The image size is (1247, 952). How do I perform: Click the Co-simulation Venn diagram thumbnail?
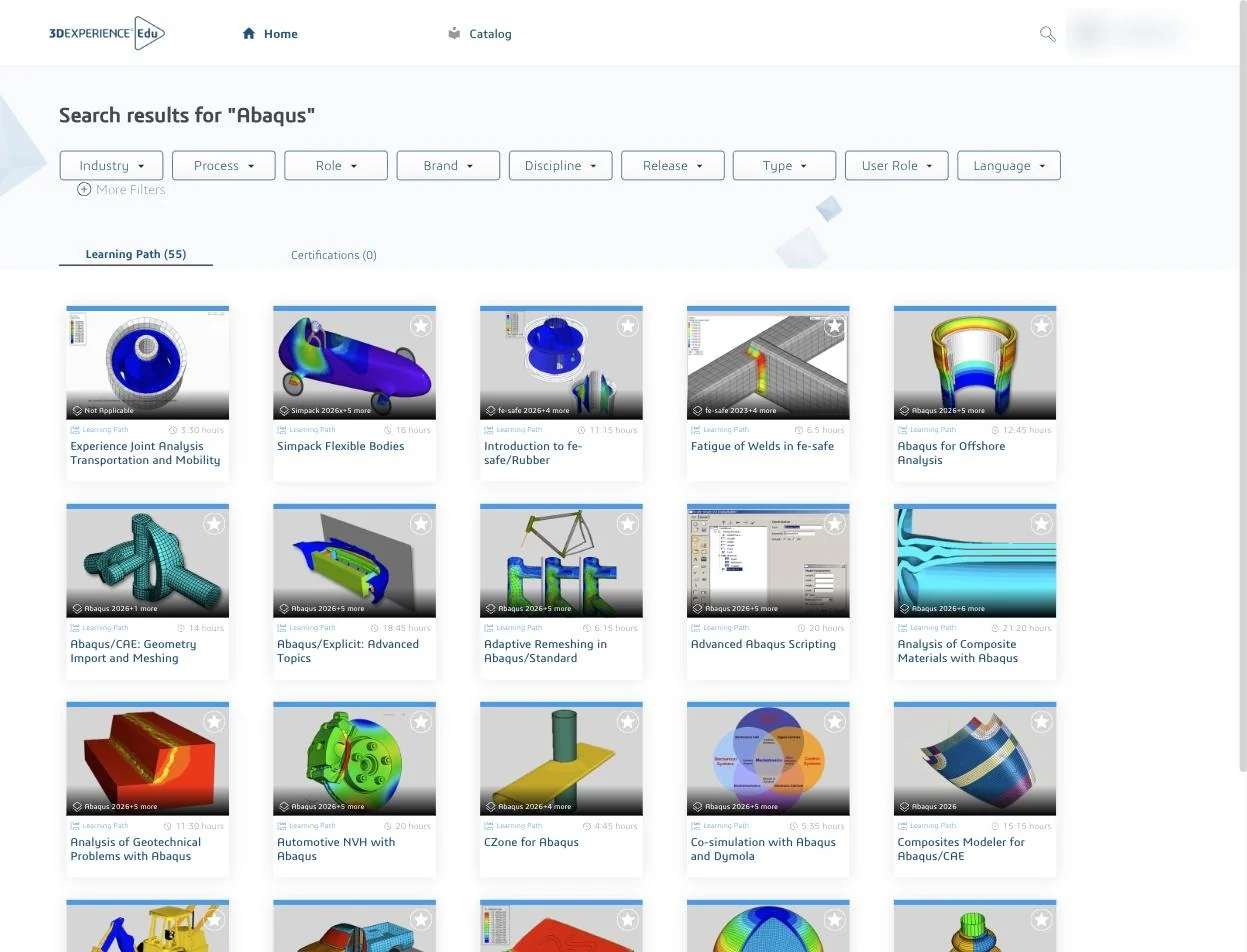coord(768,760)
